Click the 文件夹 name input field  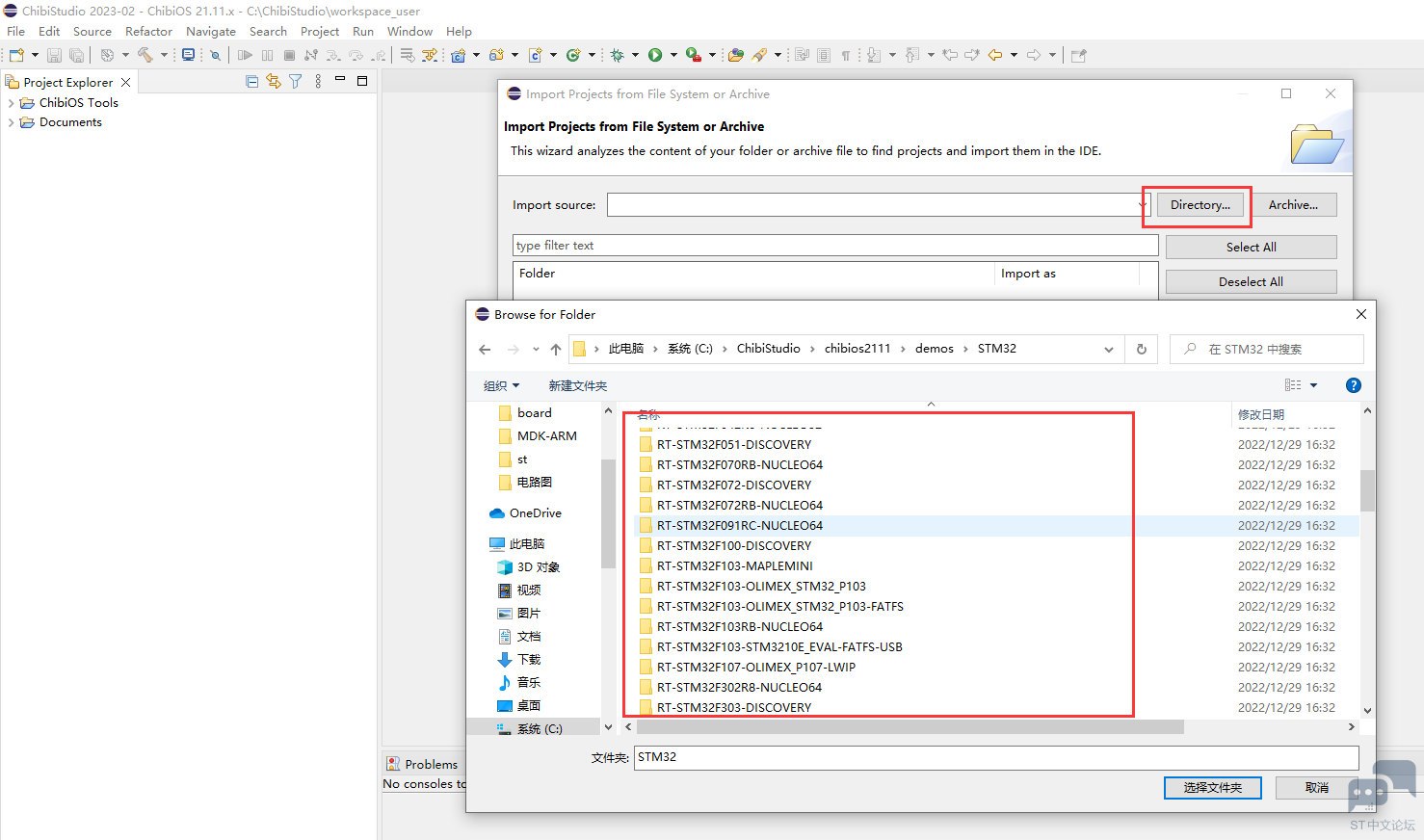996,757
